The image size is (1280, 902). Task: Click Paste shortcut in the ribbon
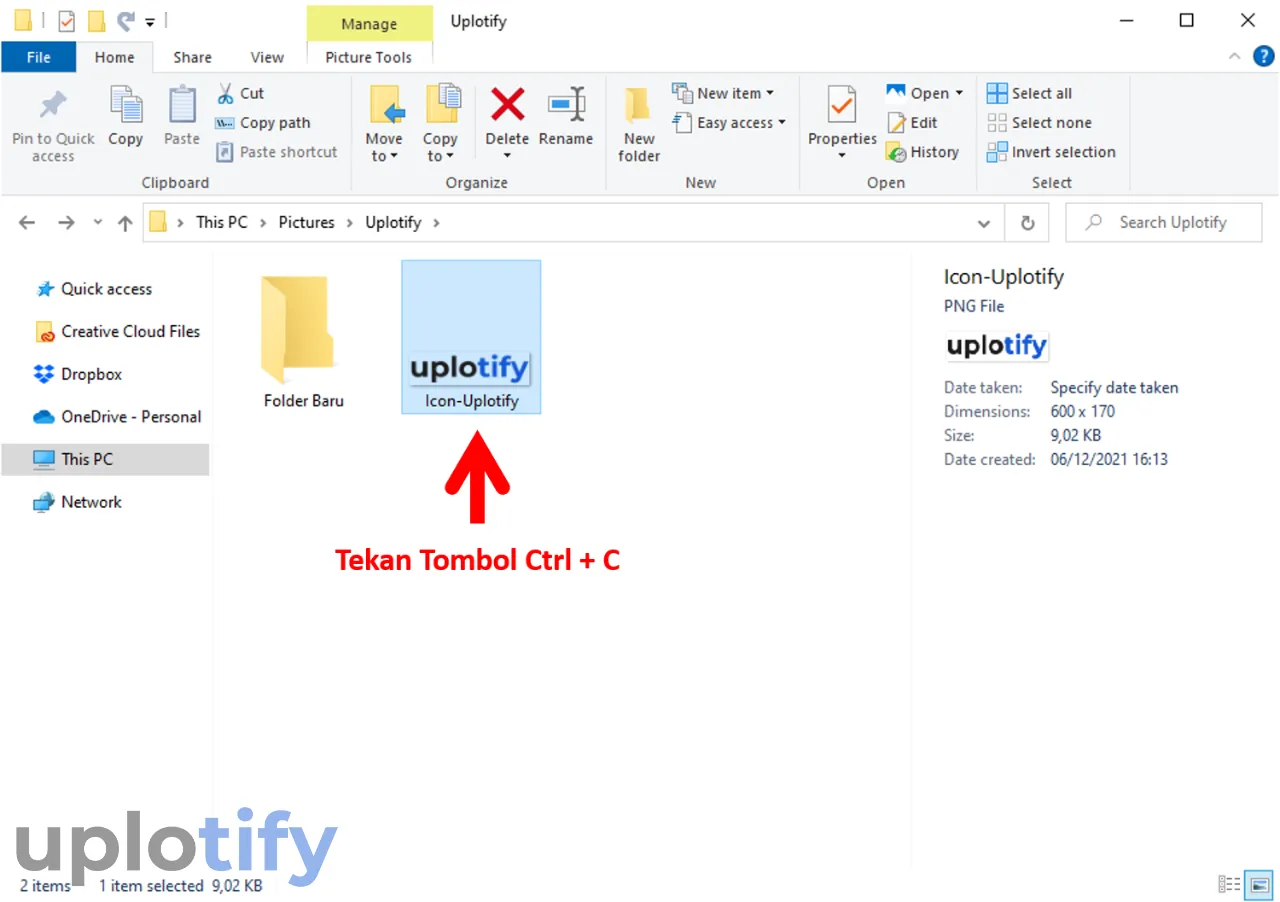[277, 152]
